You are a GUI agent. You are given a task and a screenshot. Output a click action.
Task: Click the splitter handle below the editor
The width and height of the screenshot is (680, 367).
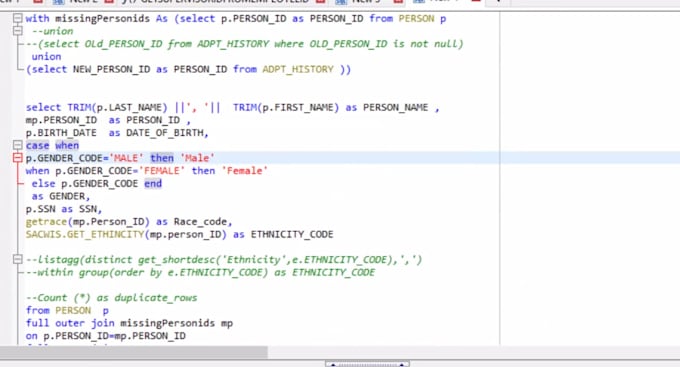[x=367, y=364]
